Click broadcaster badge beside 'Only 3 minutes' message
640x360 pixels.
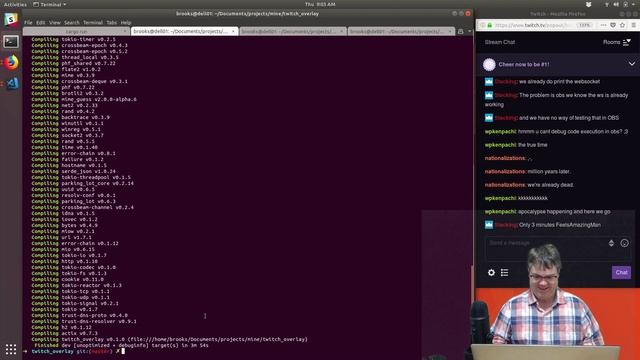[x=489, y=224]
